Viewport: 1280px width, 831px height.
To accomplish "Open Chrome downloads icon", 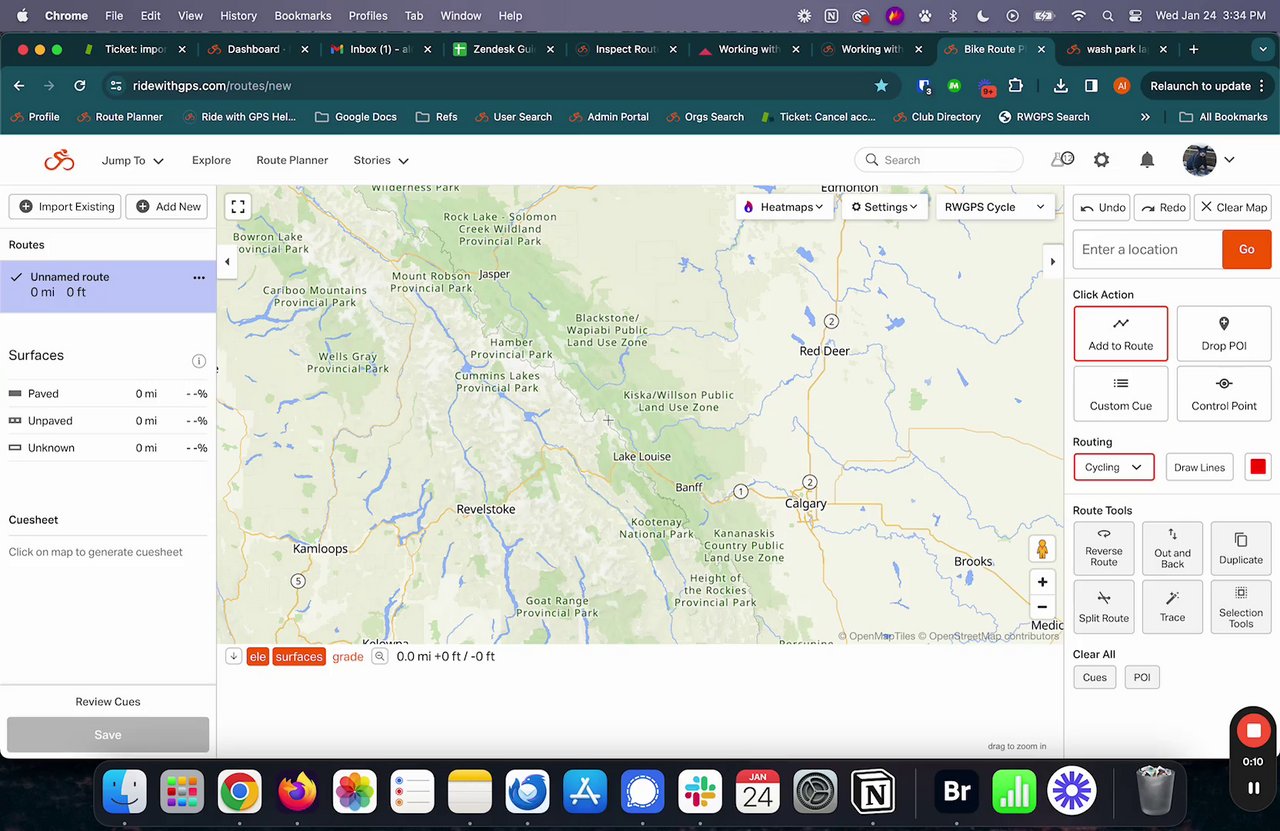I will [1061, 86].
